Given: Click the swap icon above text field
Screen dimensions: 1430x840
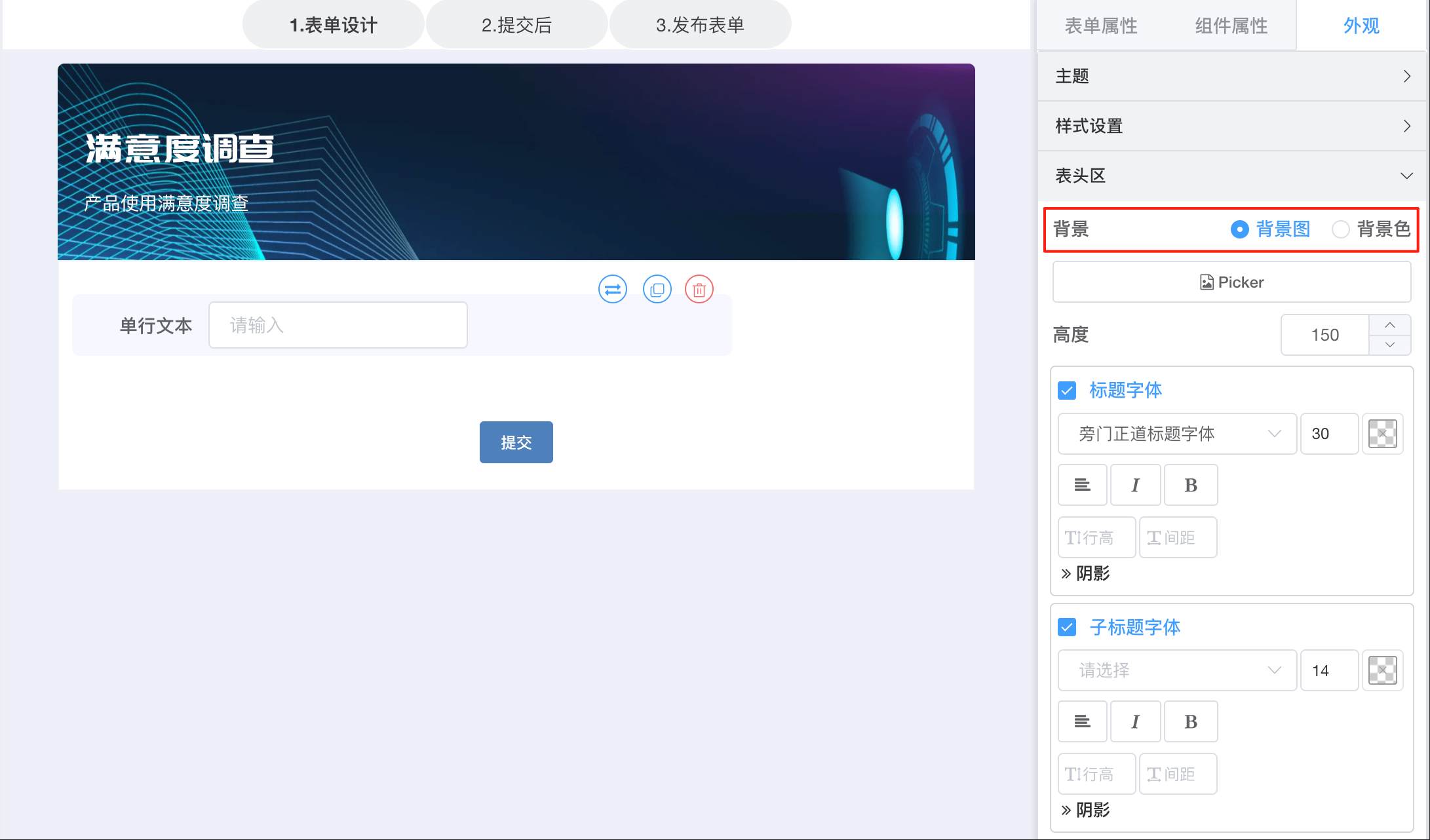Looking at the screenshot, I should (613, 289).
